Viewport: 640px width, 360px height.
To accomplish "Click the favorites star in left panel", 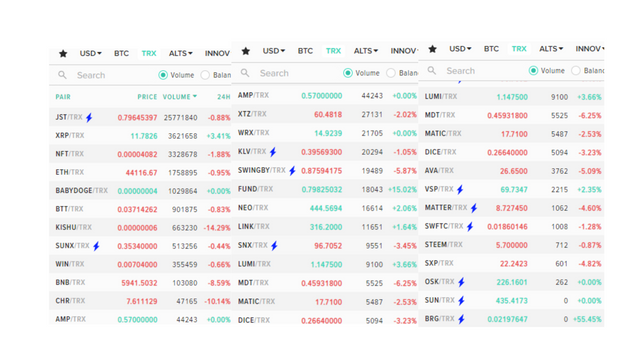I will (63, 53).
